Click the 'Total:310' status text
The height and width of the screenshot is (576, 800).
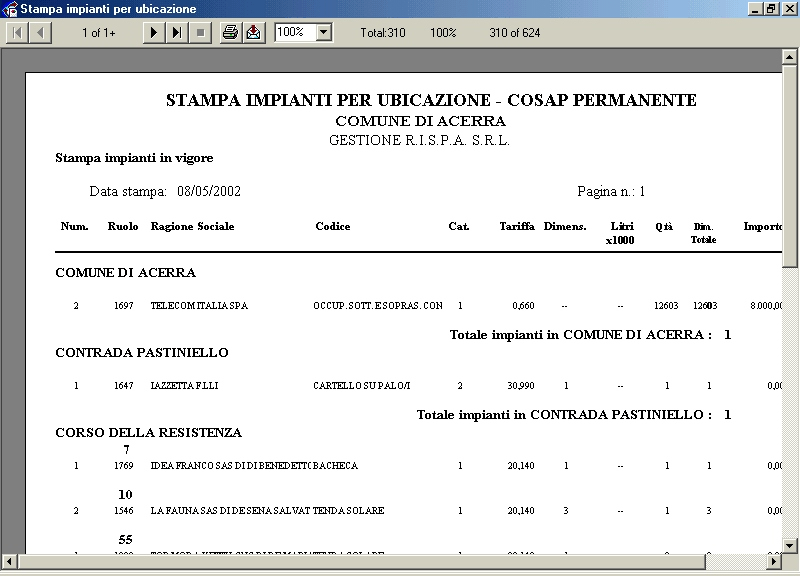383,33
